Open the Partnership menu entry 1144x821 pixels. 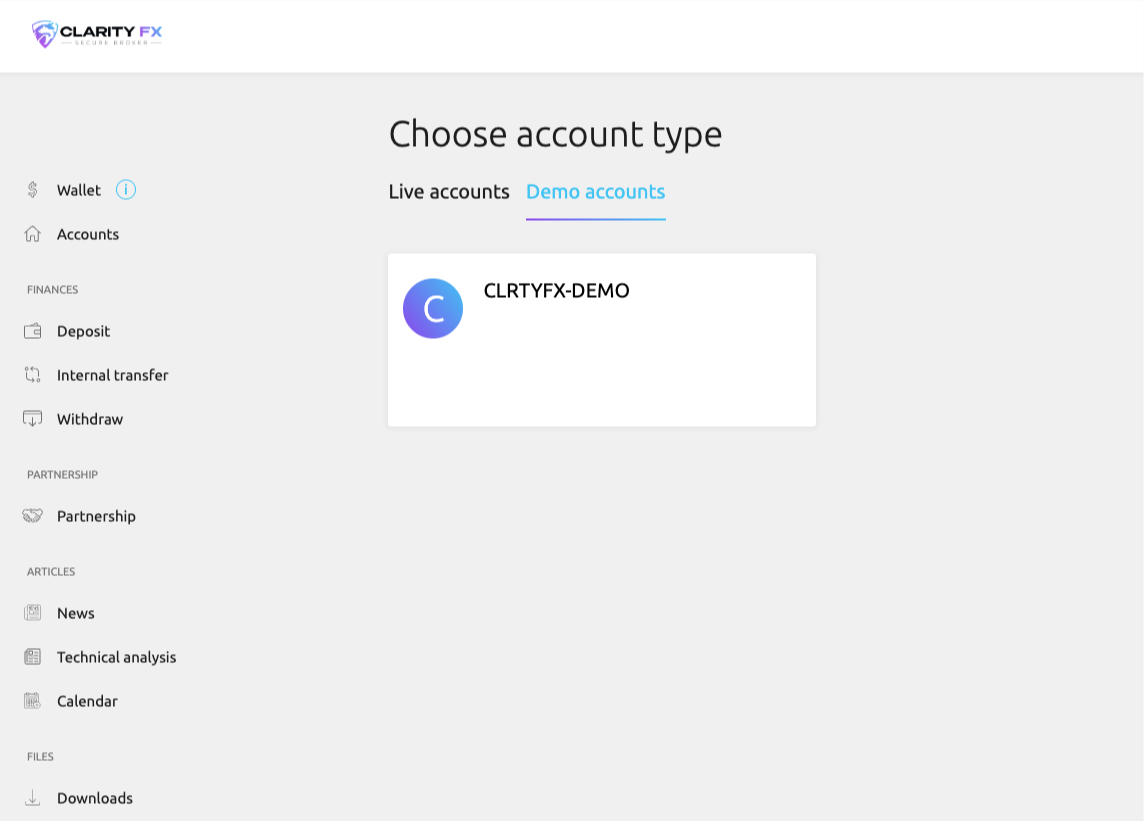[x=96, y=517]
